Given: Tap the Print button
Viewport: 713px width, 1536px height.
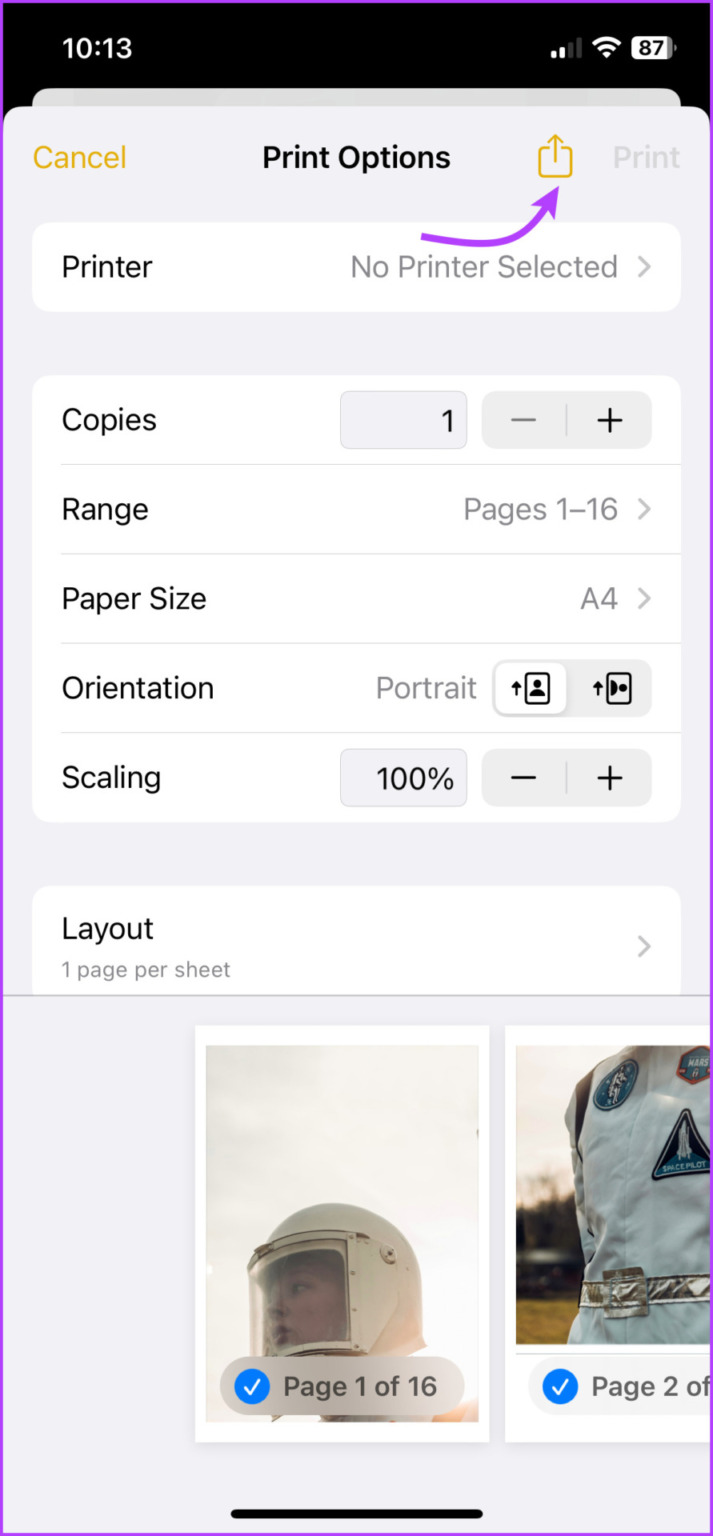Looking at the screenshot, I should (x=645, y=157).
